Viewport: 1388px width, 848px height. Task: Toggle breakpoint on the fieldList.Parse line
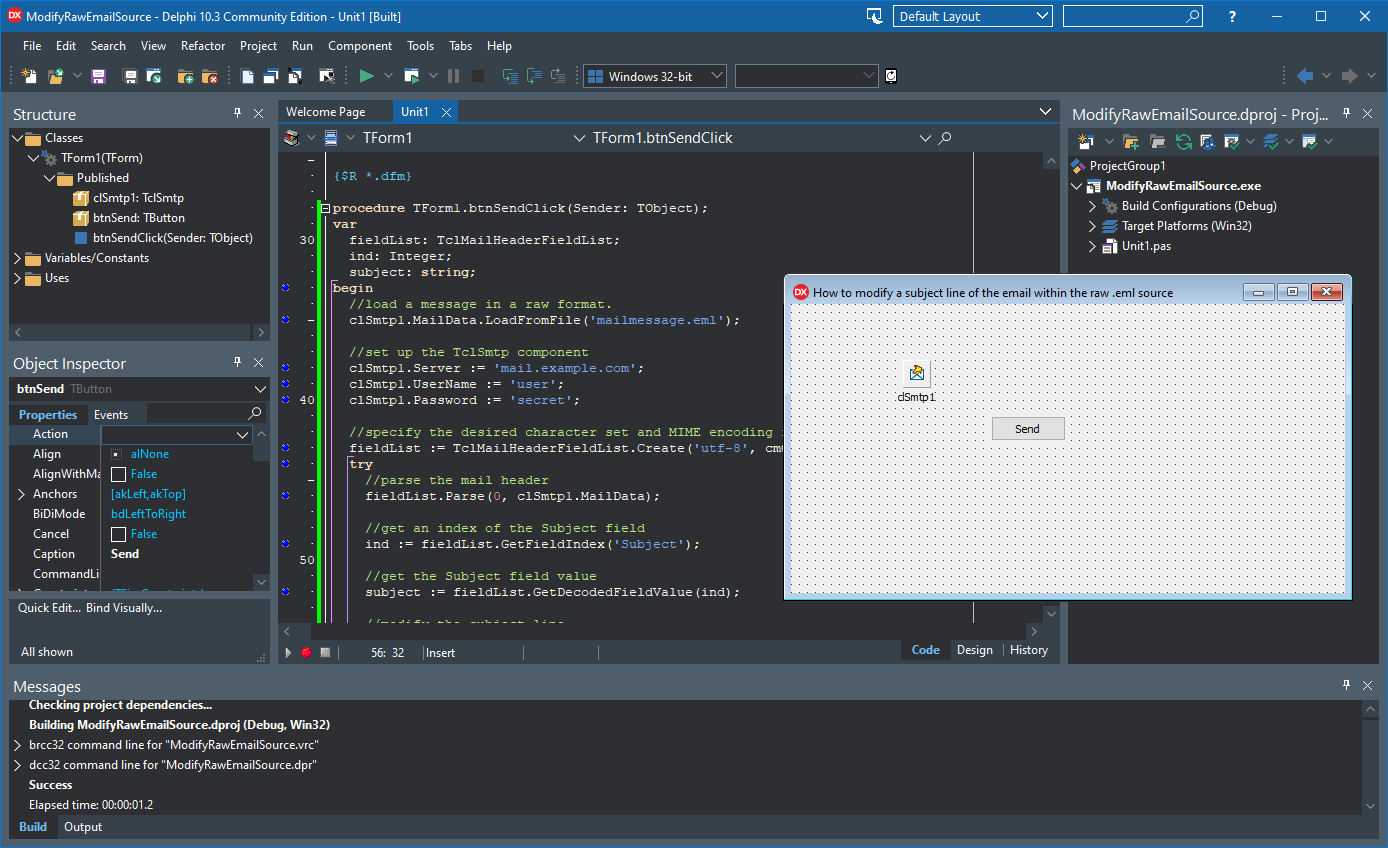[x=286, y=496]
